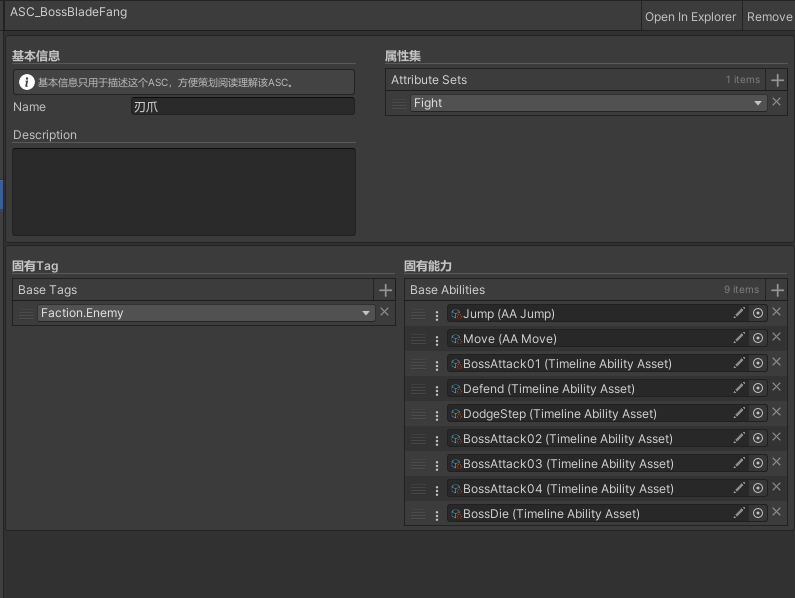Add a new Attribute Set with plus icon
This screenshot has height=598, width=795.
(777, 80)
